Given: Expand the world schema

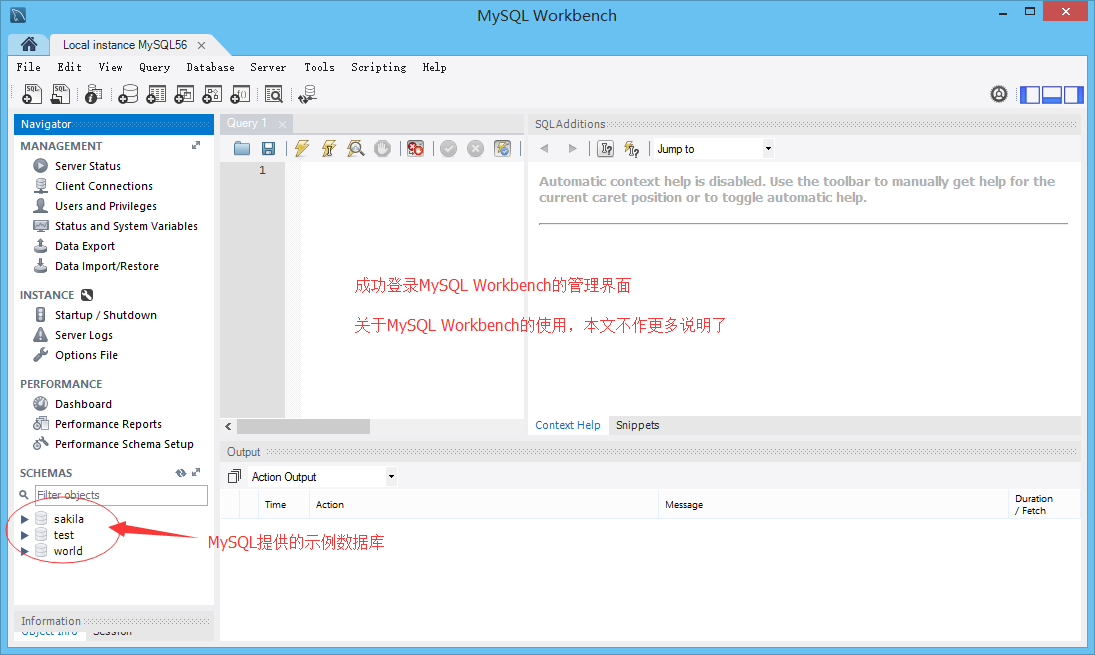Looking at the screenshot, I should (x=24, y=551).
